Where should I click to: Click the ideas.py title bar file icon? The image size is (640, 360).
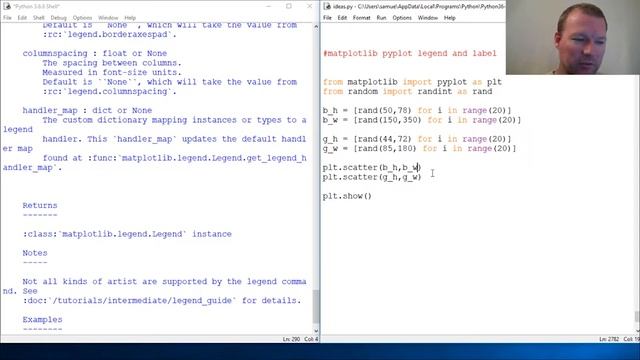pyautogui.click(x=327, y=6)
